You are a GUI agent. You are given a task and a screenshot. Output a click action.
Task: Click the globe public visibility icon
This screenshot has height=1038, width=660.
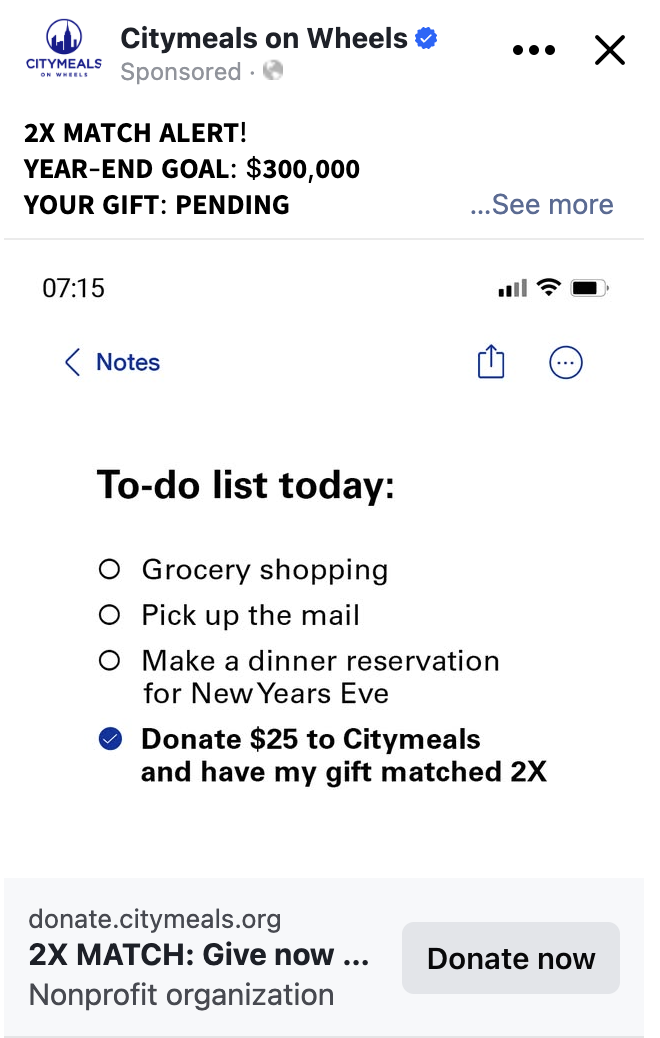point(272,71)
